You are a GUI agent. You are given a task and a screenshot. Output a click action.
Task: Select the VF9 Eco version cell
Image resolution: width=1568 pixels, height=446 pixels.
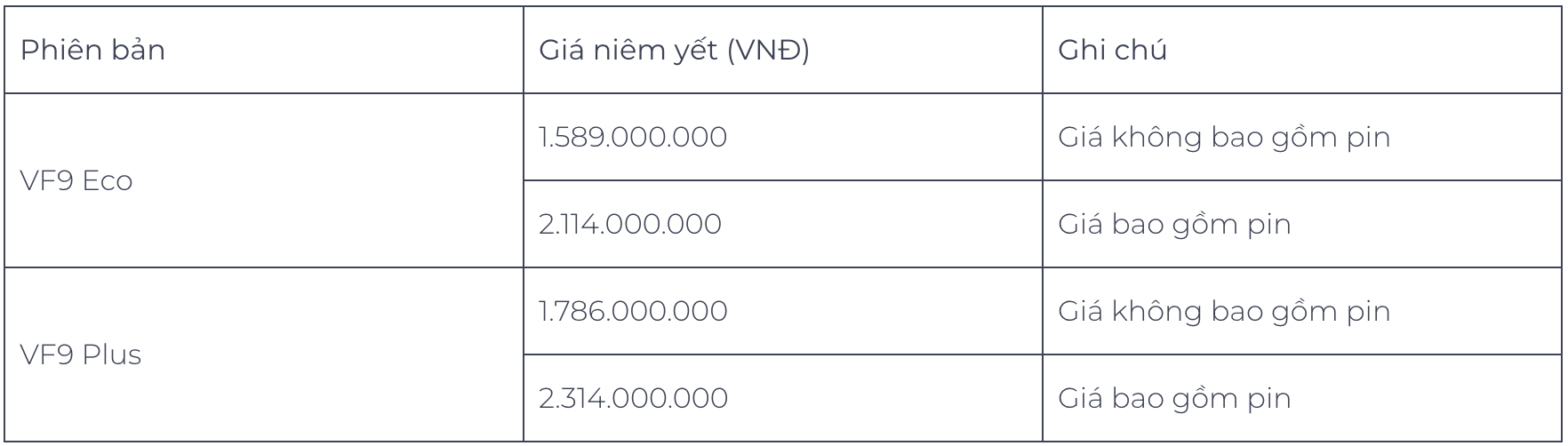[76, 181]
